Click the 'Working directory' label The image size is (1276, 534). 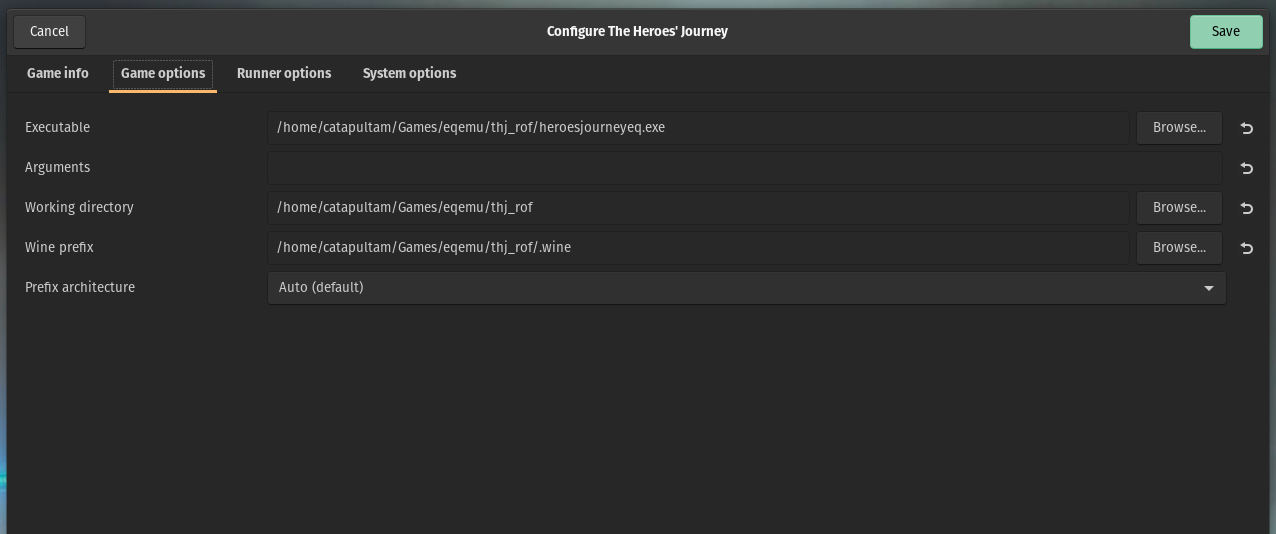79,208
